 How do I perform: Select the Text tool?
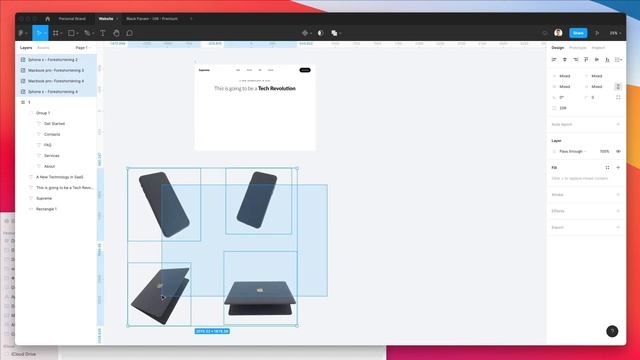click(102, 33)
